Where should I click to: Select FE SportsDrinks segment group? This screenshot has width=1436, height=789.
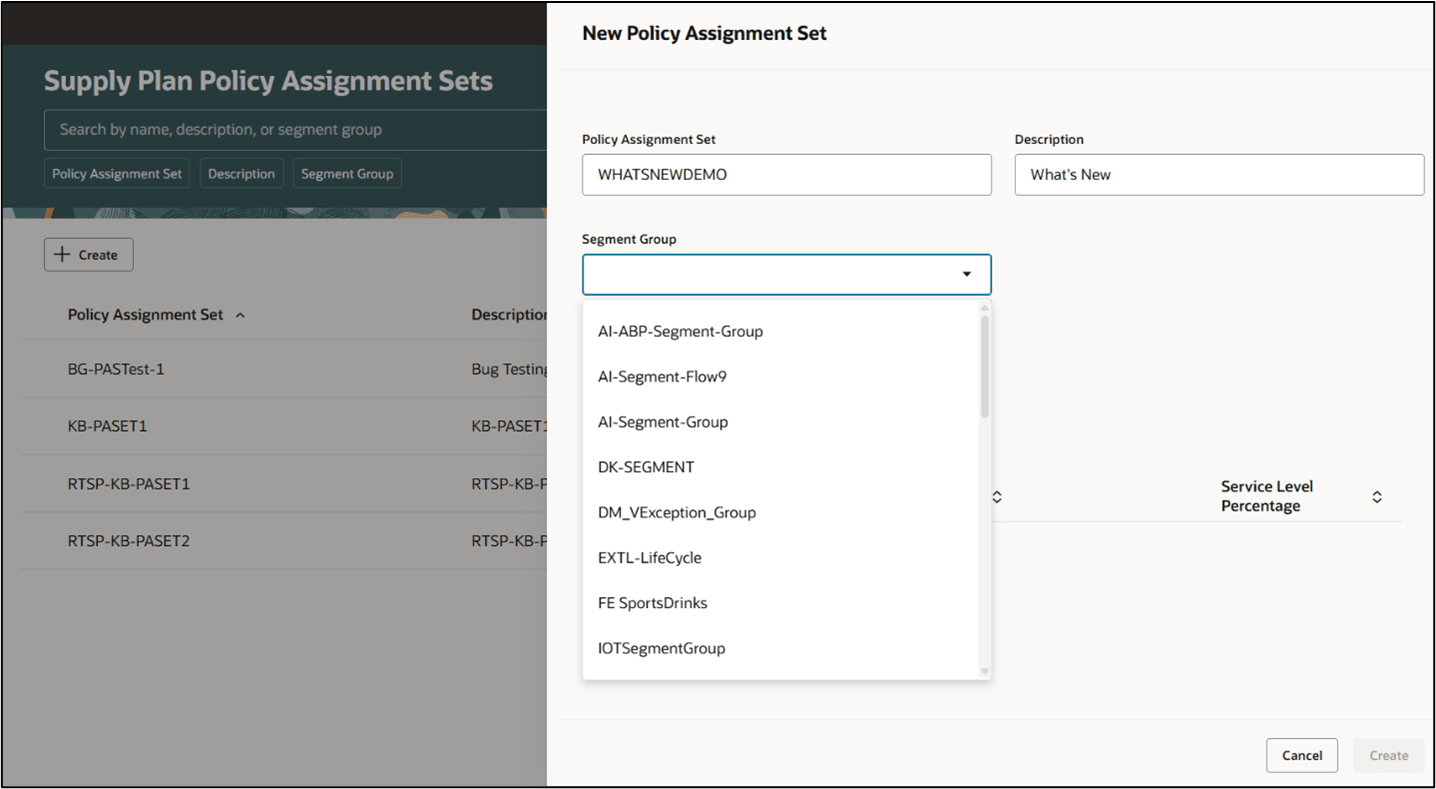[x=653, y=602]
